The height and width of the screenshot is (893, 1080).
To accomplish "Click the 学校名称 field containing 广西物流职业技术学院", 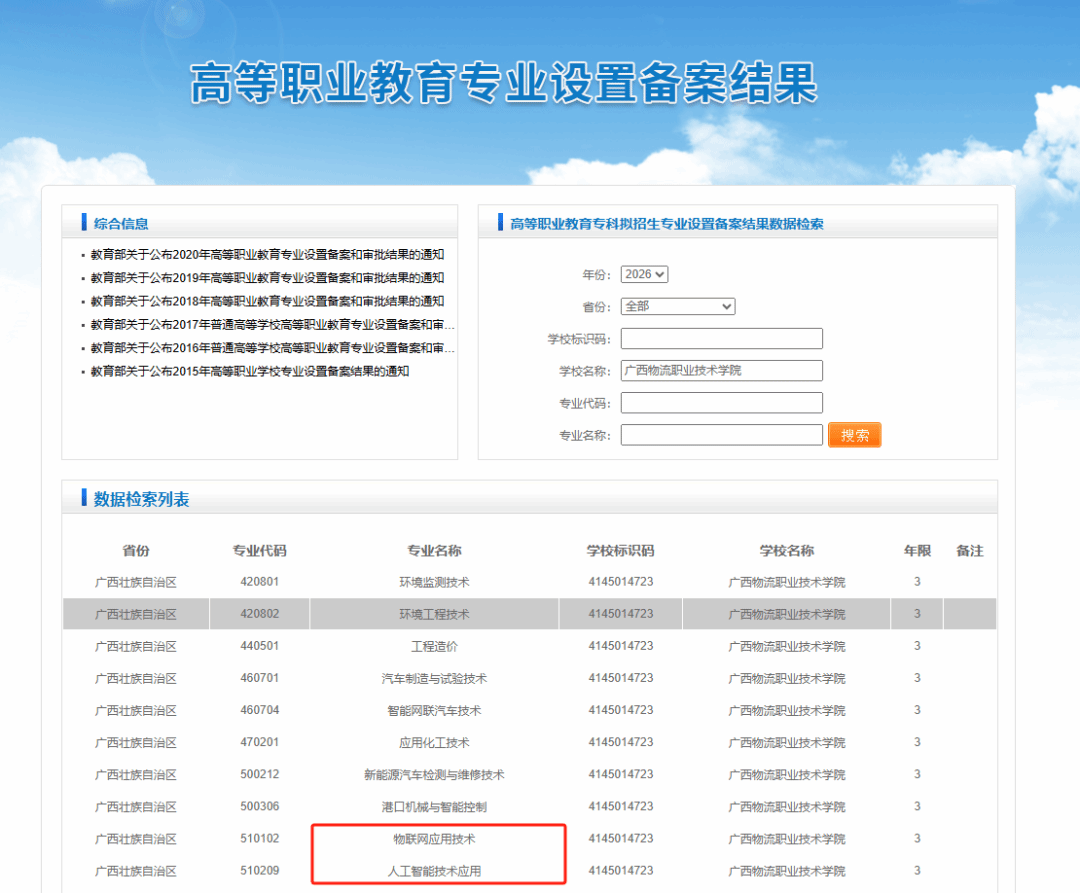I will click(x=721, y=371).
